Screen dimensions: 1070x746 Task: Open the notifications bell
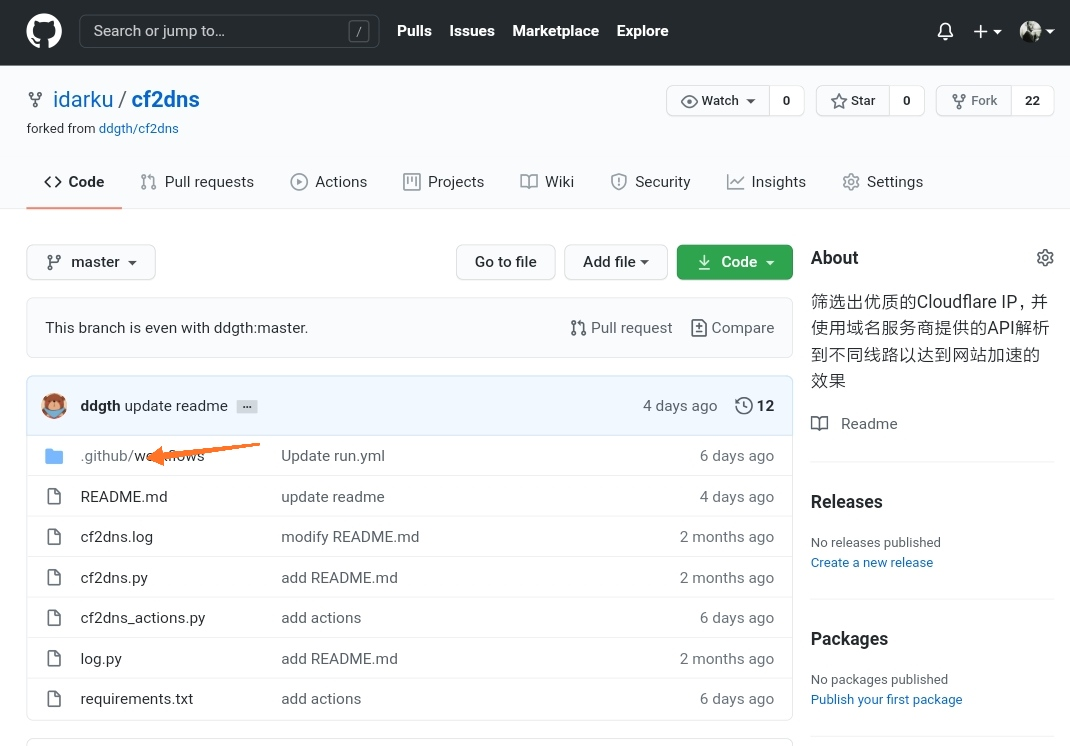point(945,31)
